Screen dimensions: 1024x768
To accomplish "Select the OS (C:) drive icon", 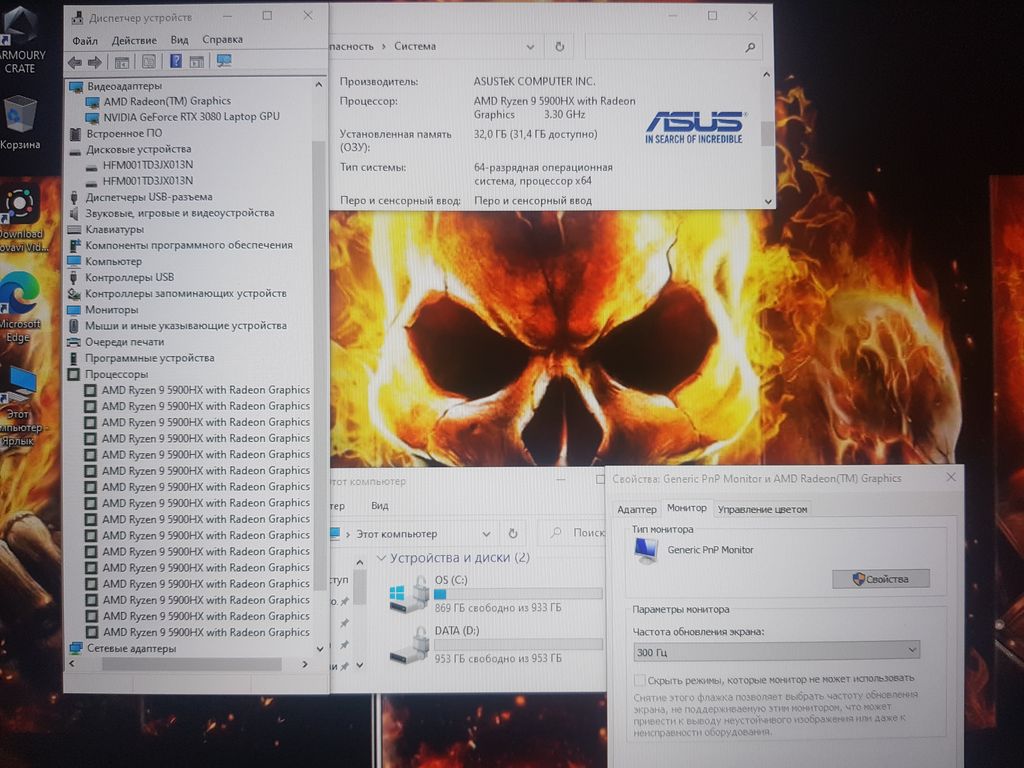I will click(409, 593).
